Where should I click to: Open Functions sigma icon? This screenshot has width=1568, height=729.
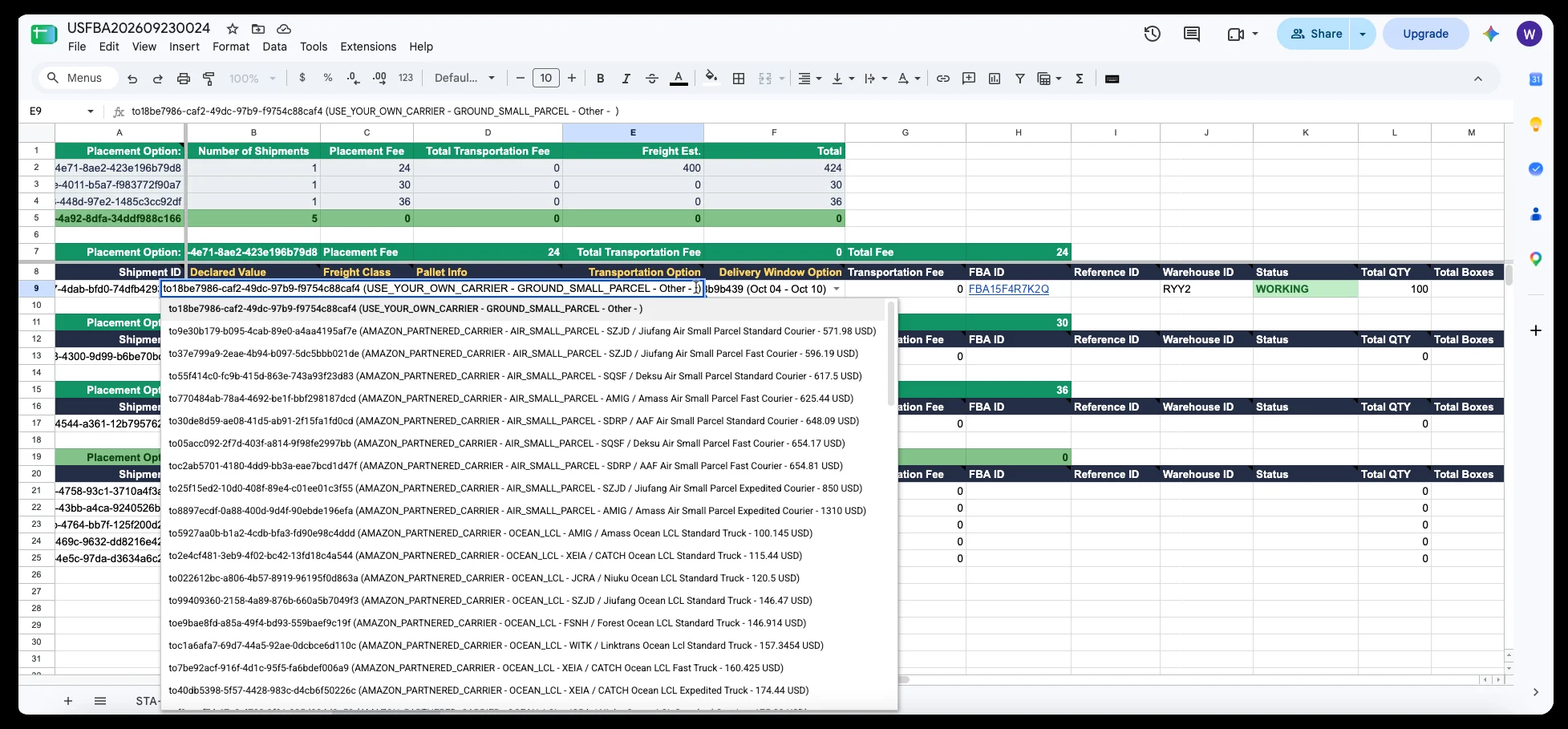coord(1080,79)
